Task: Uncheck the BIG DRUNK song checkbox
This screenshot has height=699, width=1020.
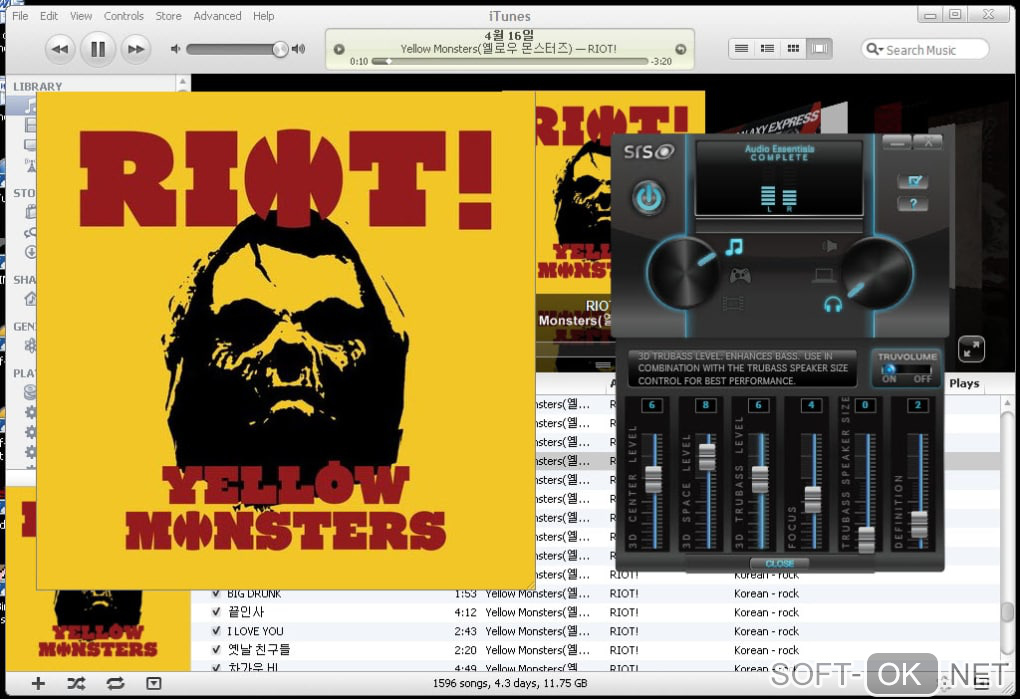Action: pos(216,593)
